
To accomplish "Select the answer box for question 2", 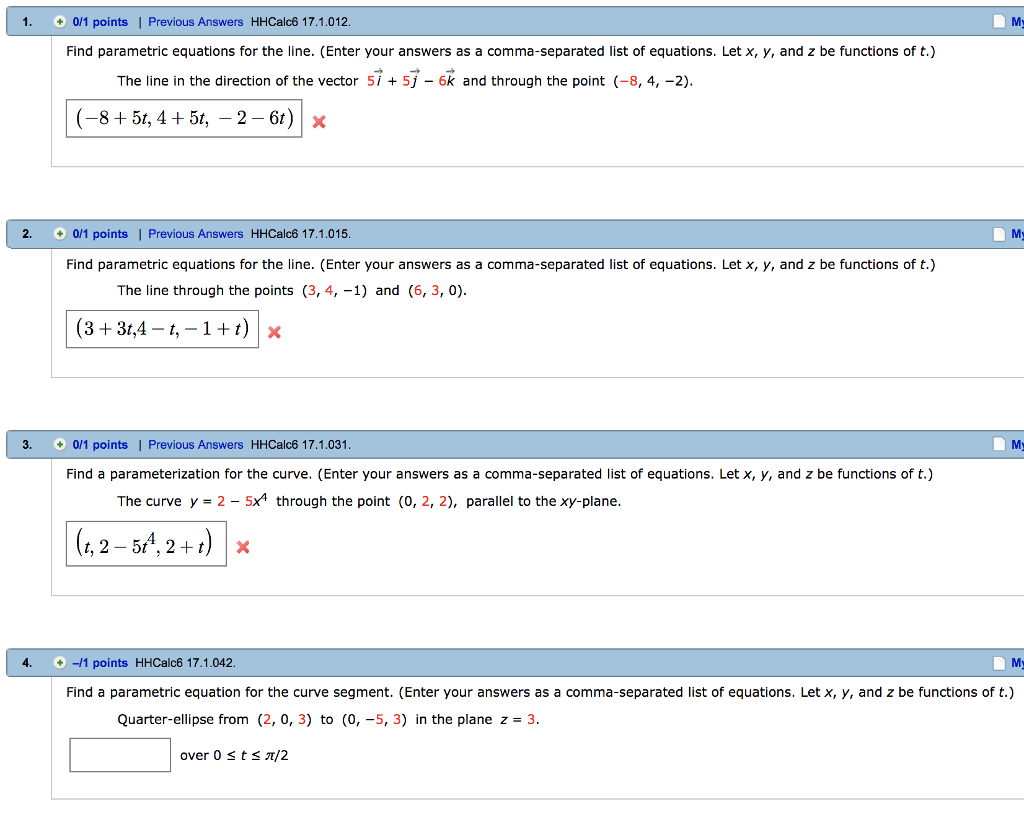I will click(x=162, y=328).
